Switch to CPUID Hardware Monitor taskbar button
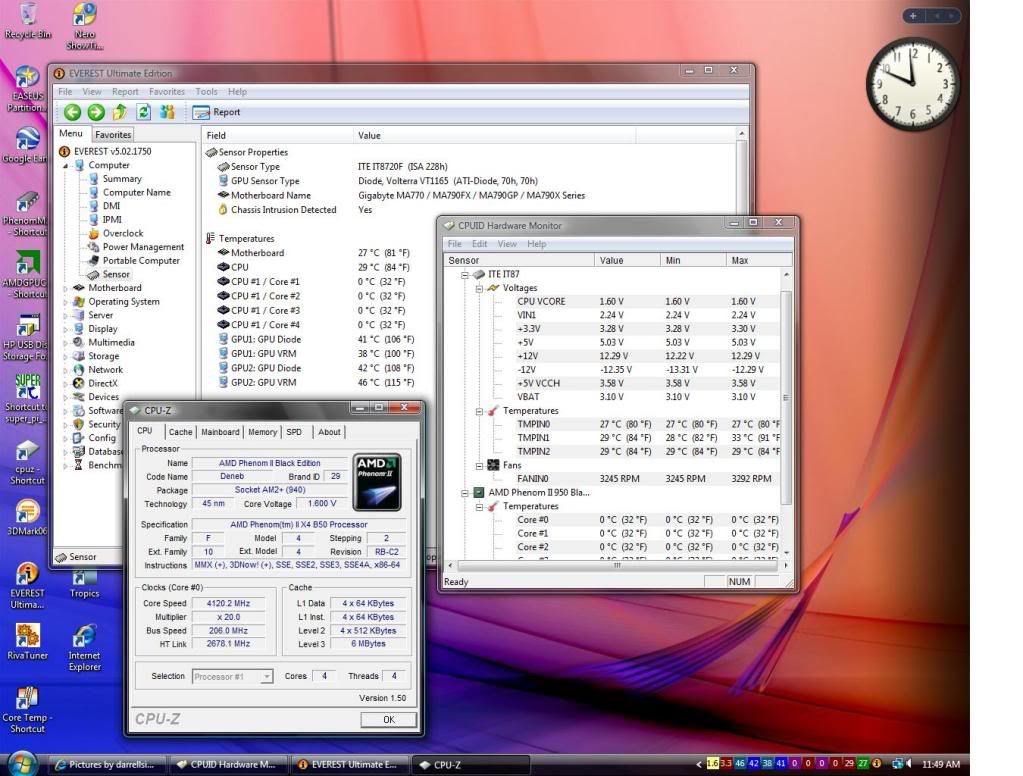Screen dimensions: 1023x776 coord(226,764)
